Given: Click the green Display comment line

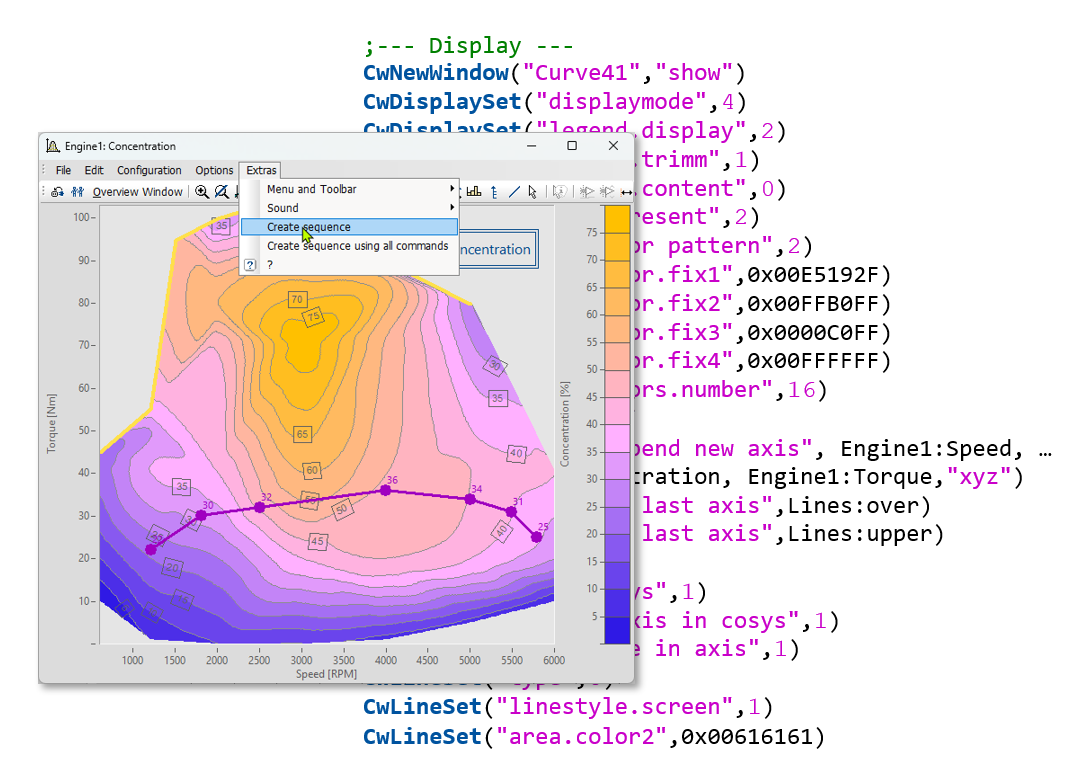Looking at the screenshot, I should (x=469, y=46).
